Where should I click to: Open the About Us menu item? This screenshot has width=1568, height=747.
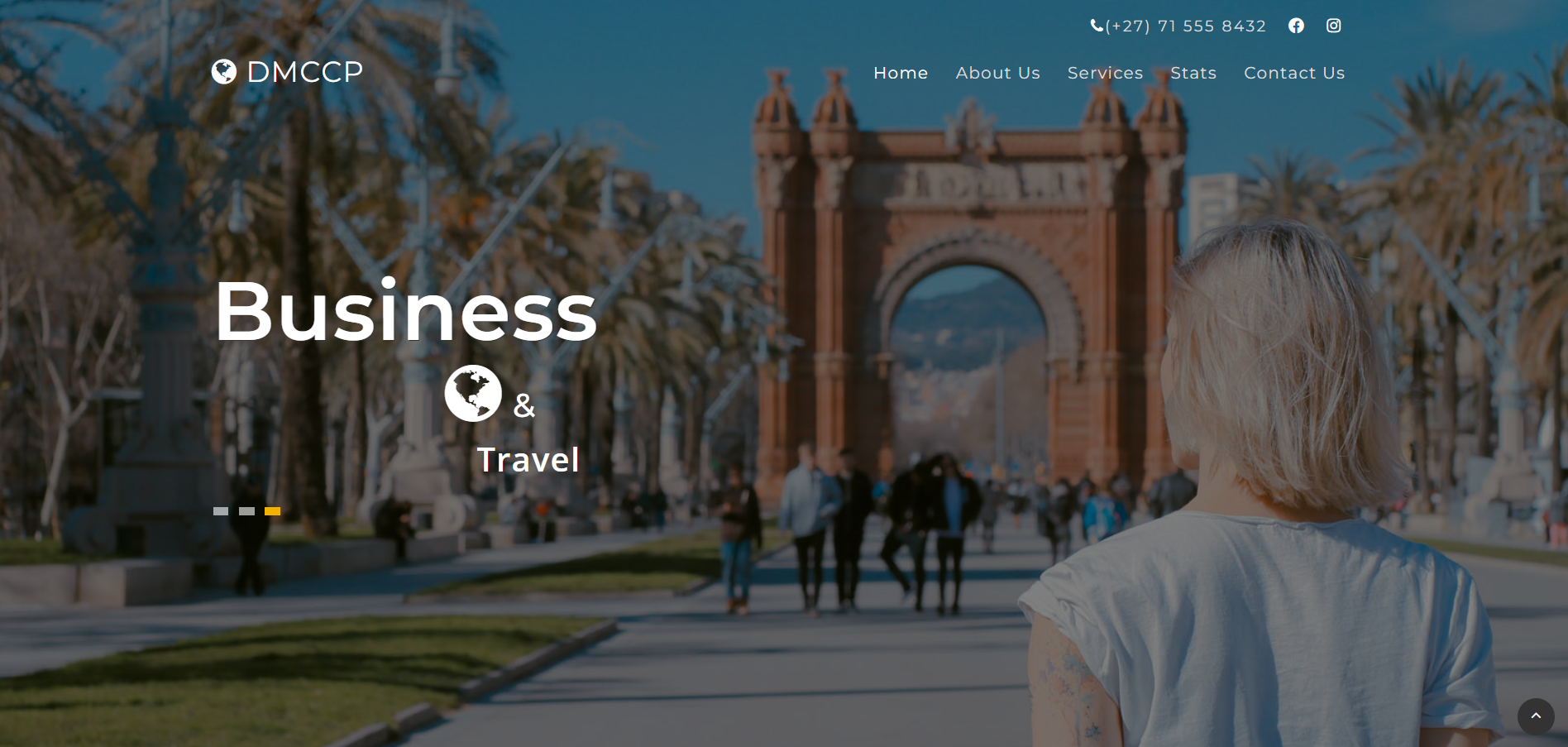[x=997, y=73]
